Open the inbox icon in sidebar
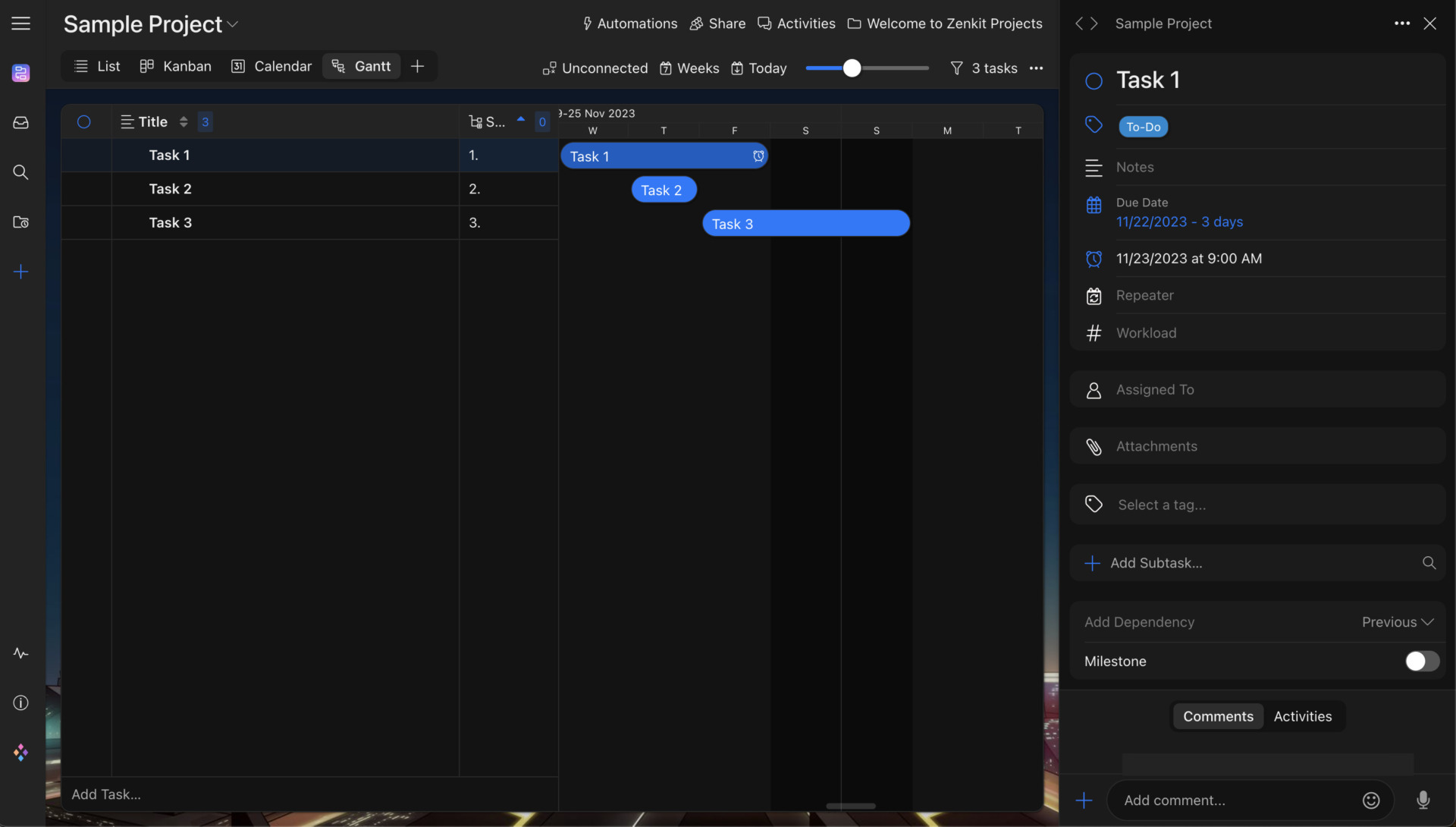1456x827 pixels. (21, 122)
